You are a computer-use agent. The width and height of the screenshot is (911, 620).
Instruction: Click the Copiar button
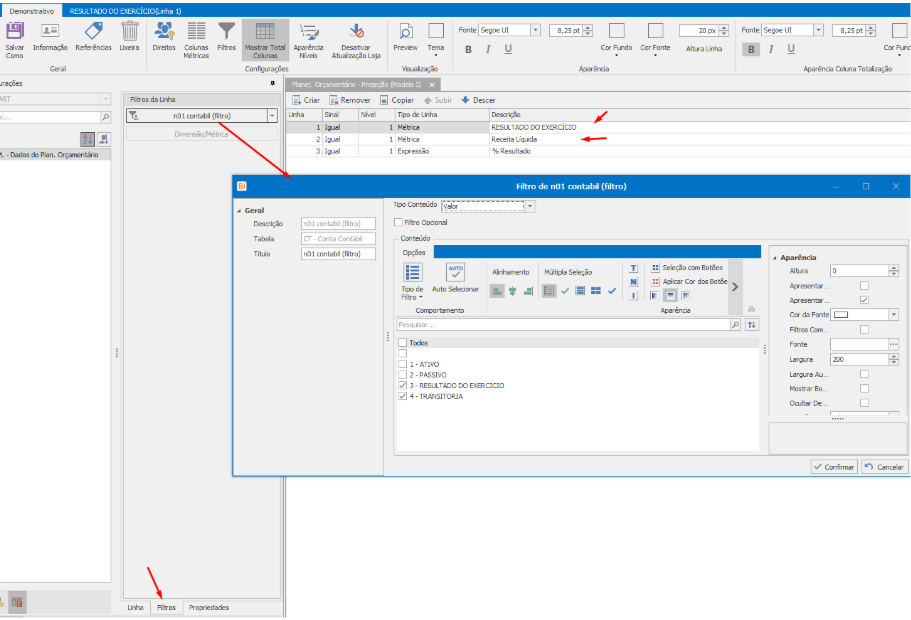(397, 100)
